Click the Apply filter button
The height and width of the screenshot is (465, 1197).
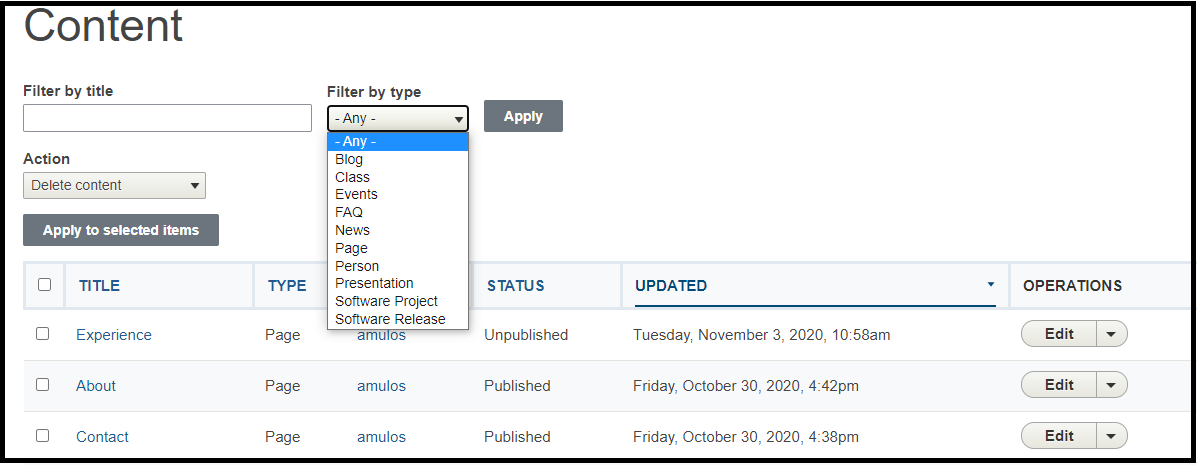pos(523,116)
